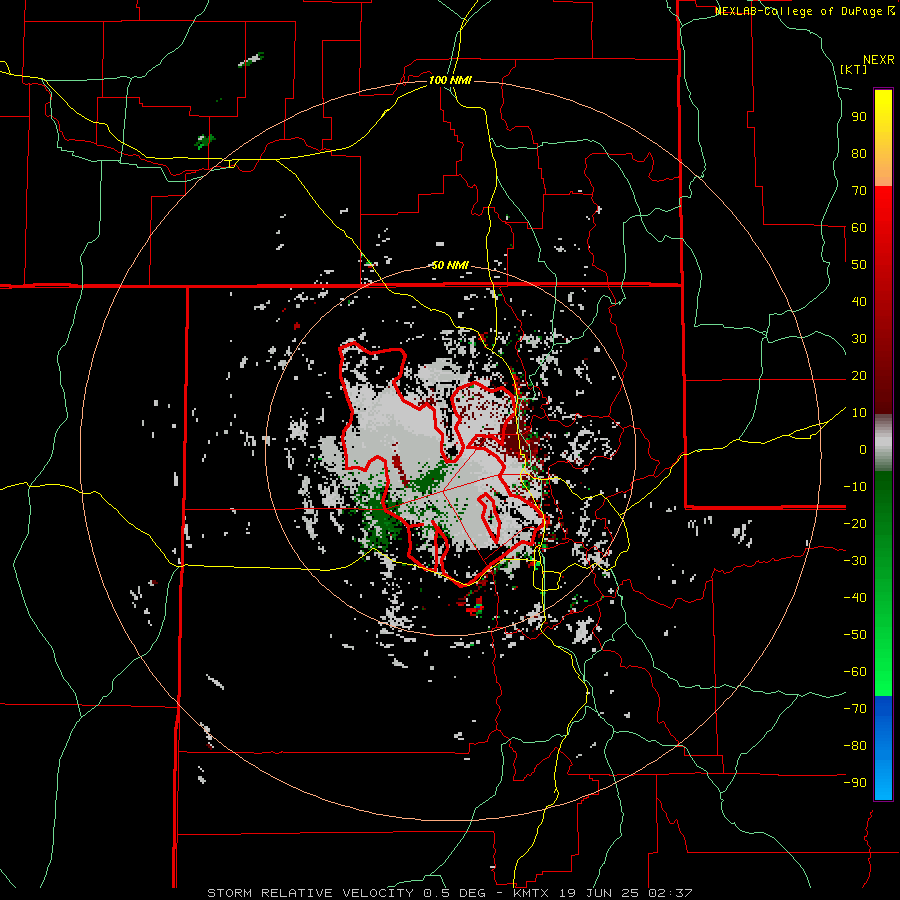Click the -10 value on velocity scale
Image resolution: width=900 pixels, height=900 pixels.
tap(855, 487)
